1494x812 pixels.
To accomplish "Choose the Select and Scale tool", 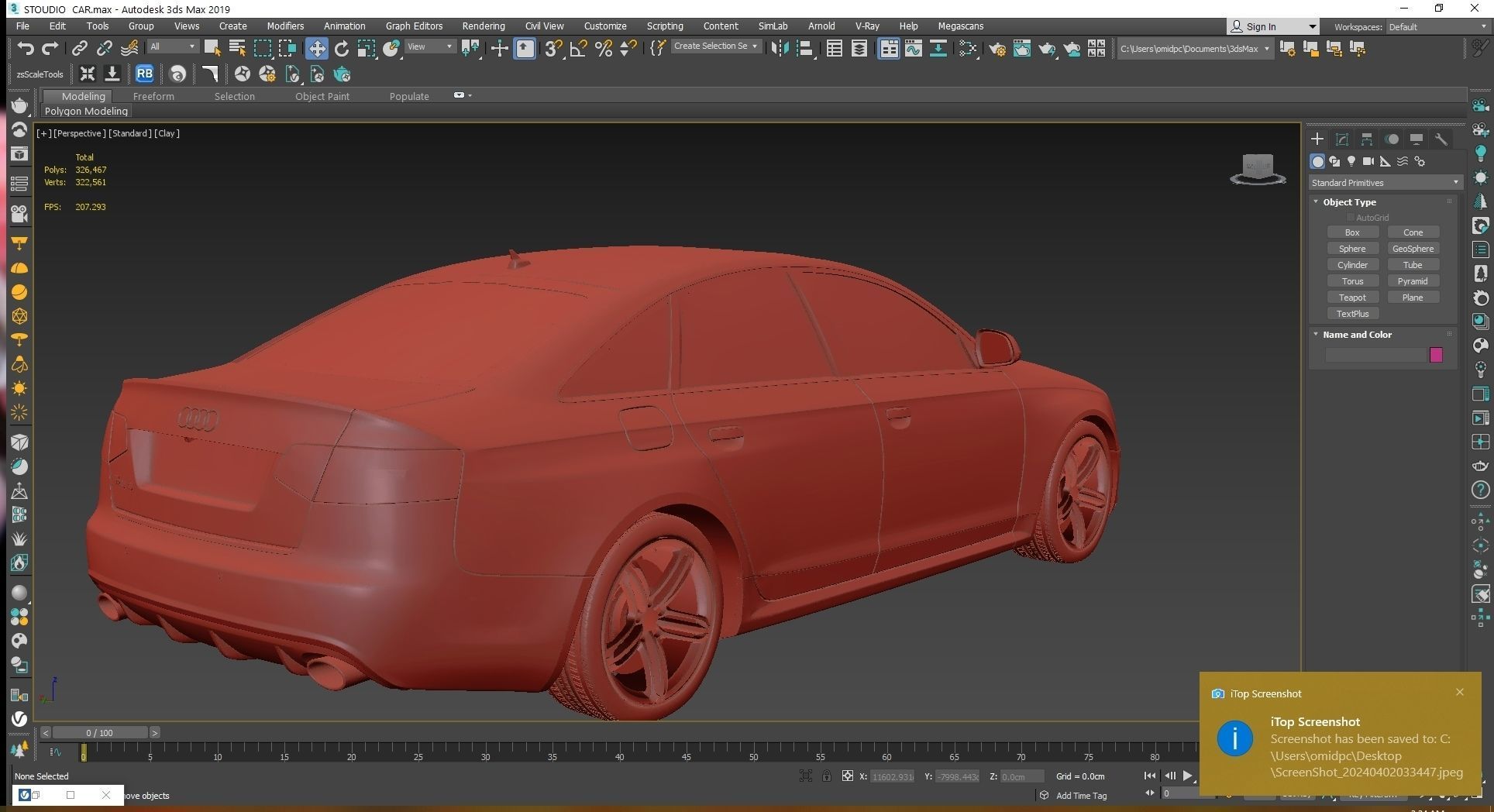I will pyautogui.click(x=366, y=49).
